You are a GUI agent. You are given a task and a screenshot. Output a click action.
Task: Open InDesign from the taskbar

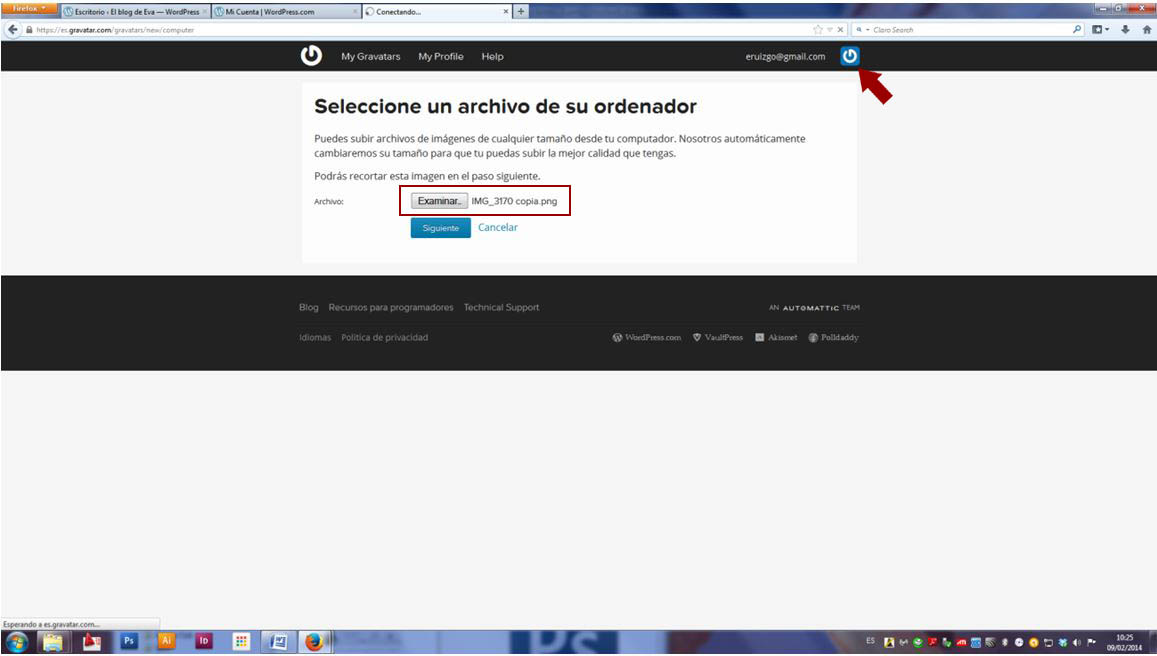[x=203, y=642]
